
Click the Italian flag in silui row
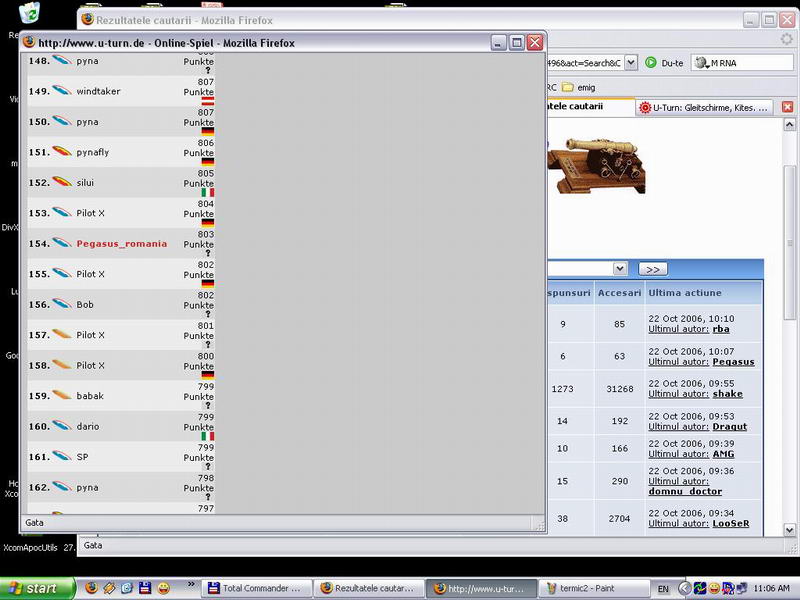pos(208,192)
